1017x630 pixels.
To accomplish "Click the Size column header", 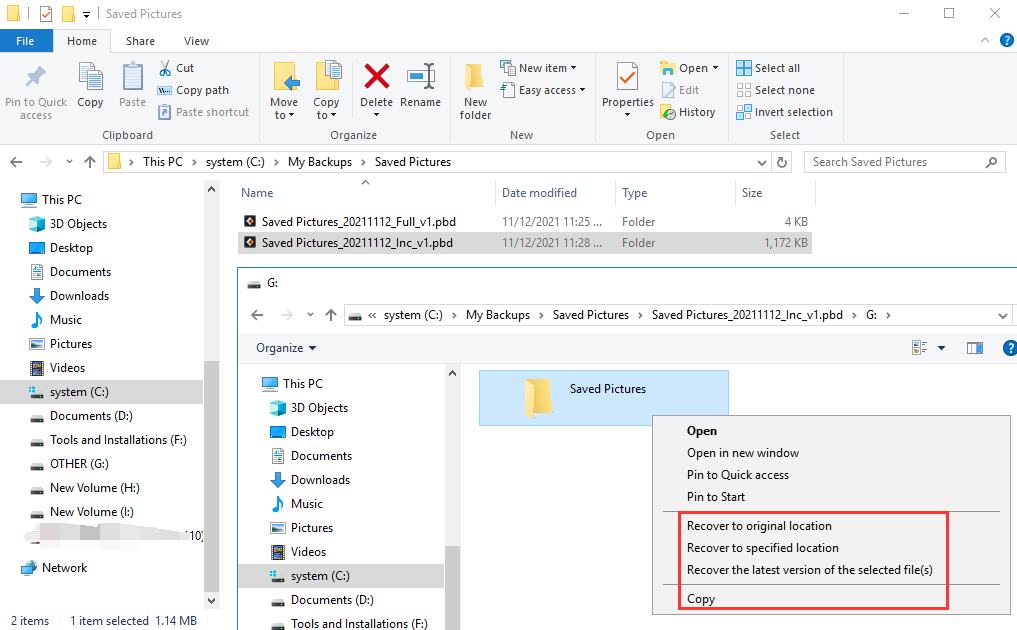I will (x=752, y=193).
